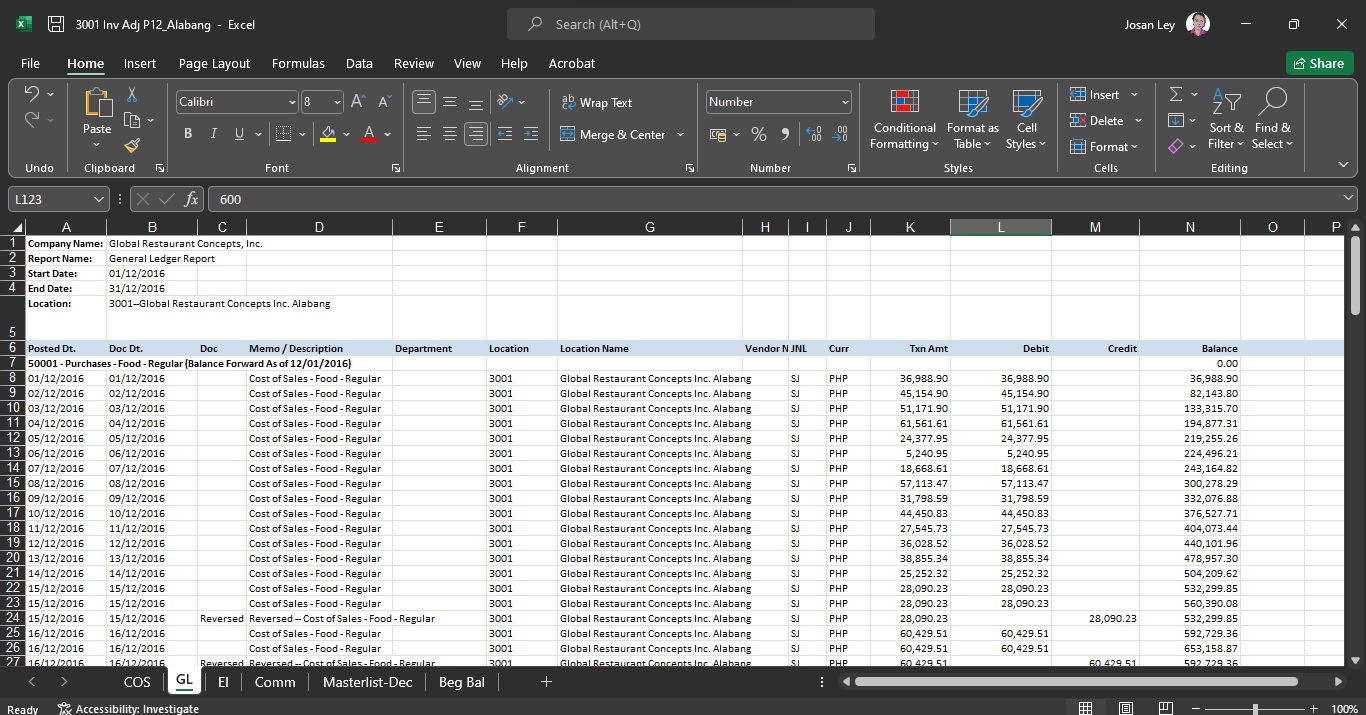Viewport: 1366px width, 715px height.
Task: Toggle Italic formatting
Action: pos(213,134)
